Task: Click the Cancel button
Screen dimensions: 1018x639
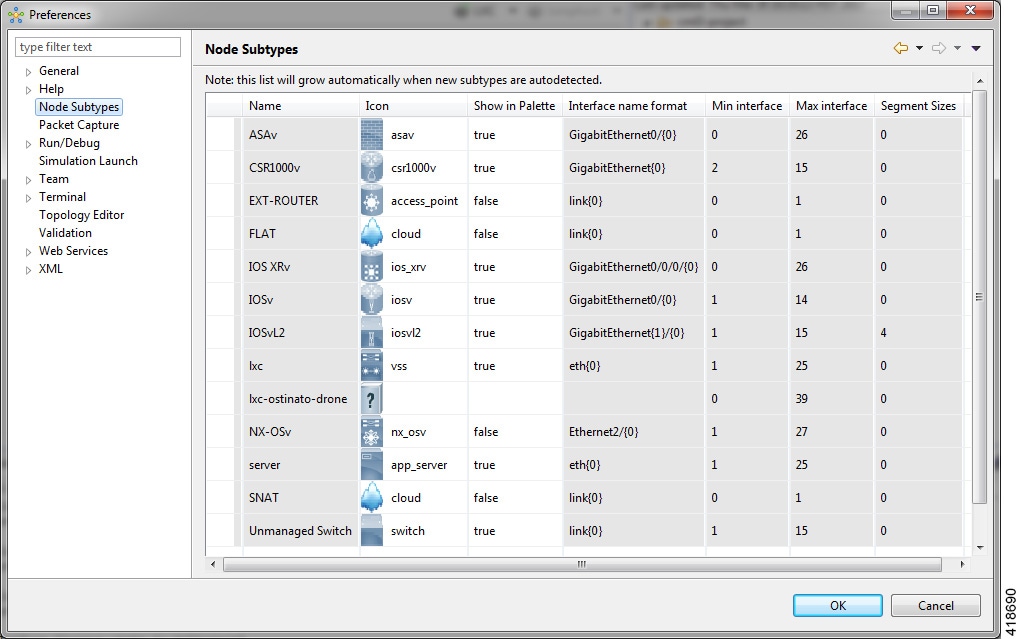Action: [x=935, y=605]
